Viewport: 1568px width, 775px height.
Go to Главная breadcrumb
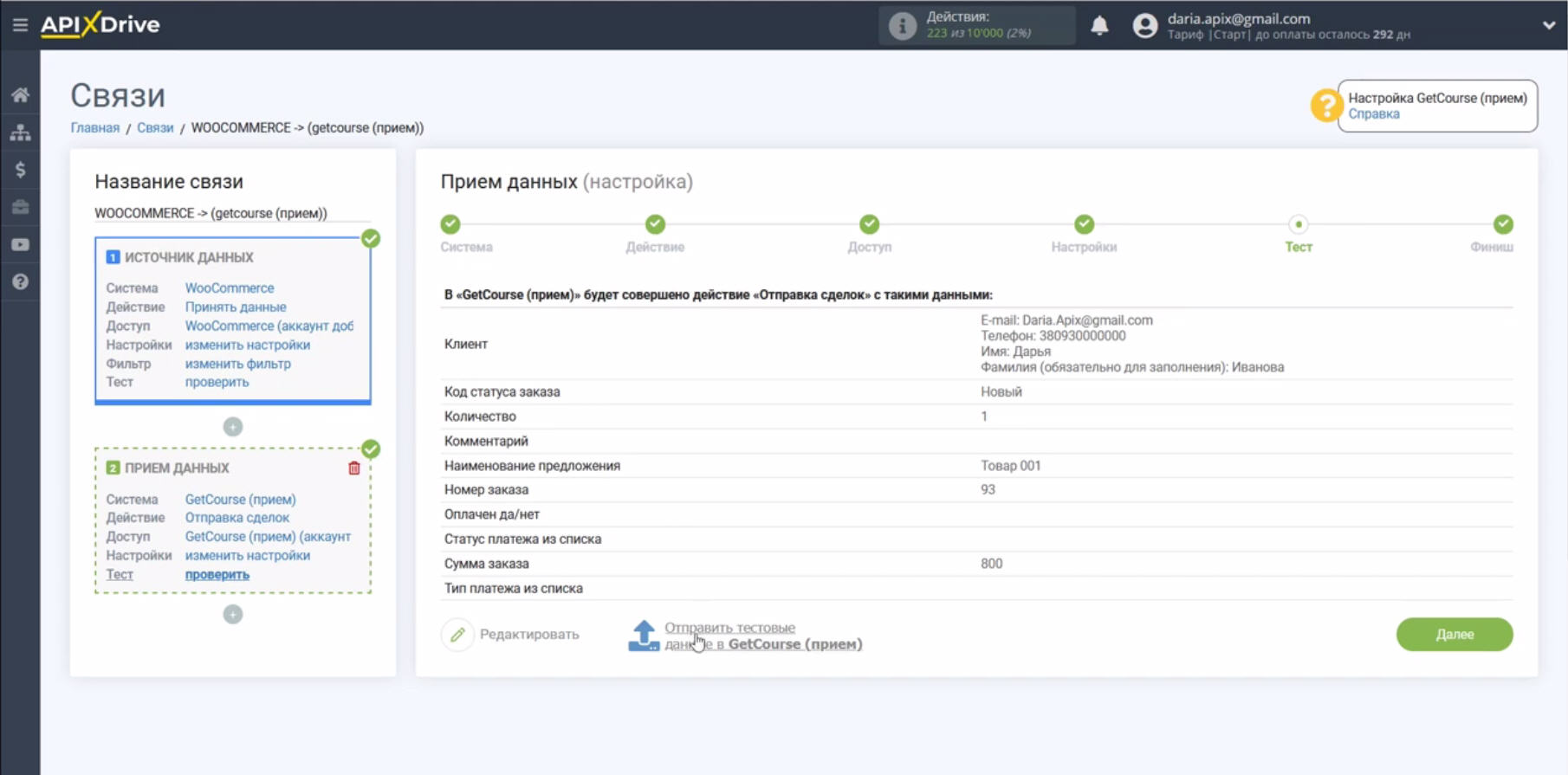click(95, 127)
